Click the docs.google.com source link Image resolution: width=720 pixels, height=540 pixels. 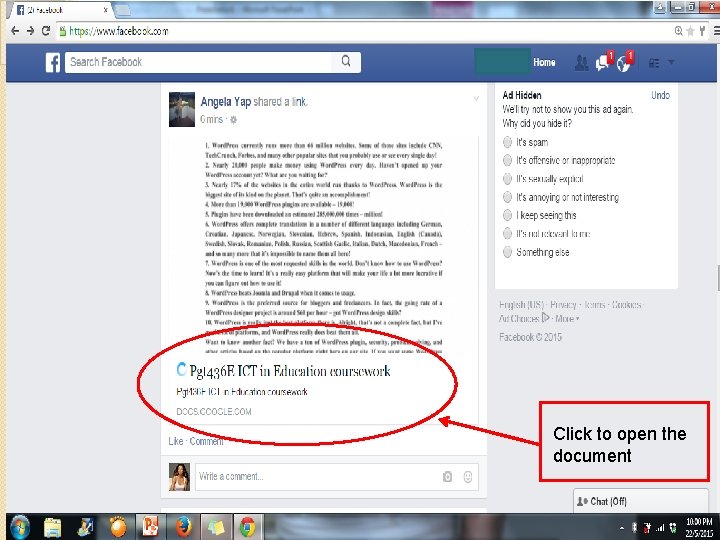click(214, 412)
